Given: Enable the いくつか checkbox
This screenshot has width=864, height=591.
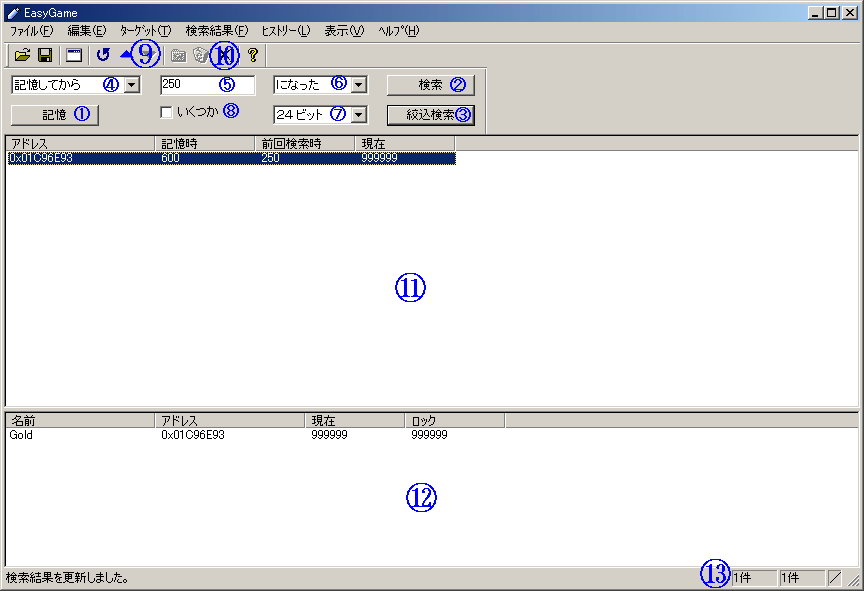Looking at the screenshot, I should [x=167, y=112].
